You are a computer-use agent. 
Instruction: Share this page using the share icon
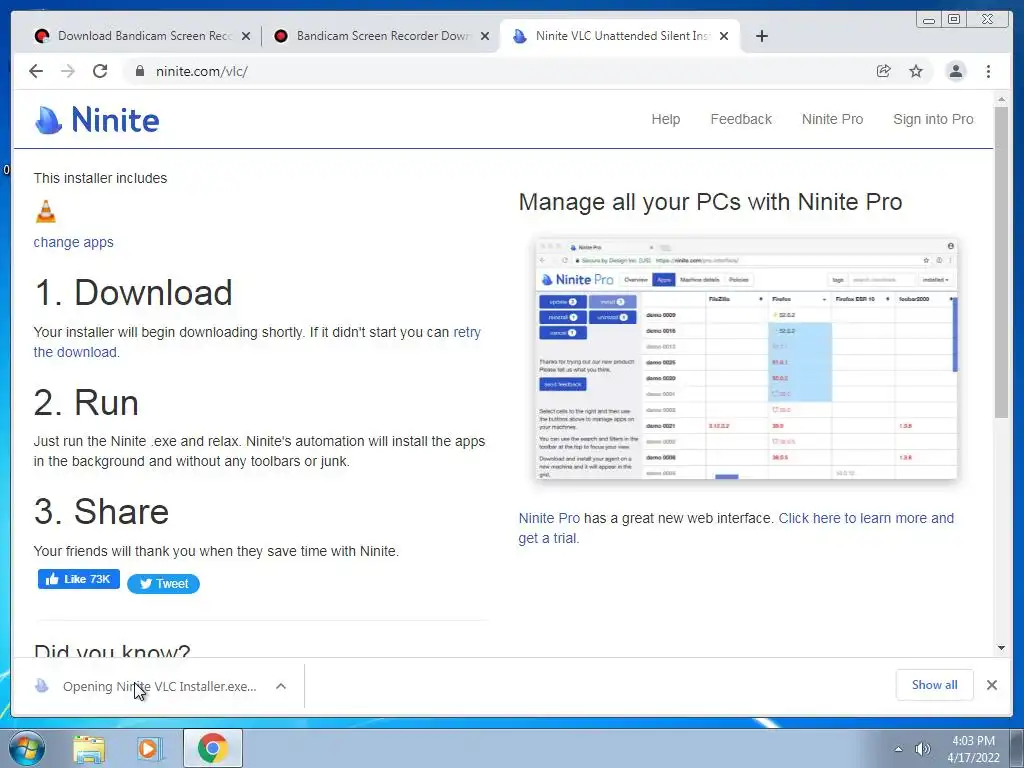pyautogui.click(x=884, y=71)
